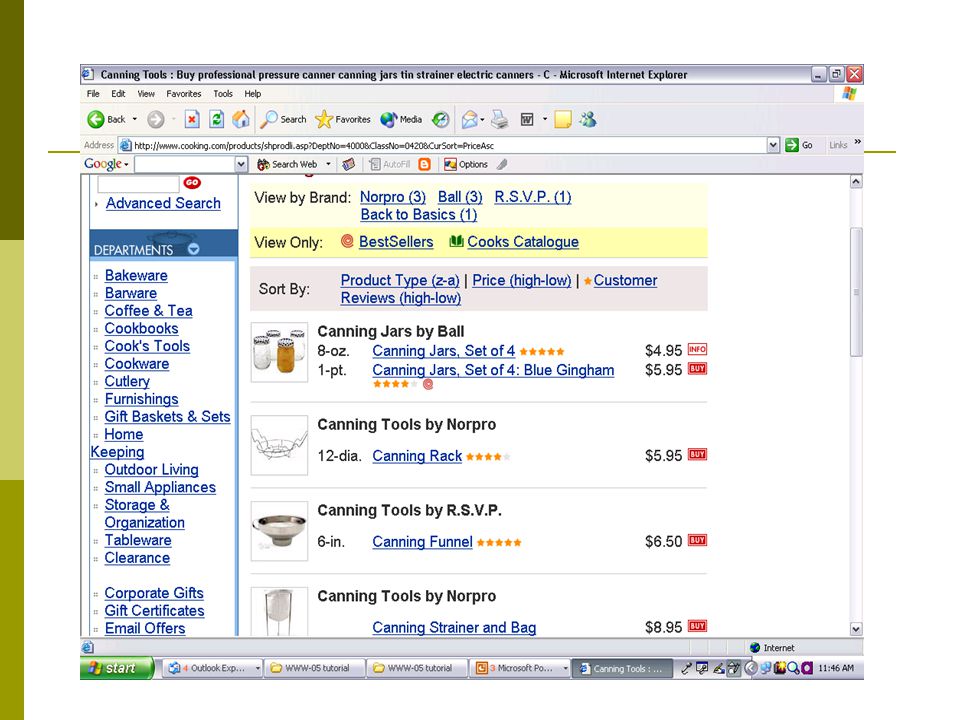Open Coffee & Tea department link
This screenshot has height=720, width=960.
click(148, 311)
